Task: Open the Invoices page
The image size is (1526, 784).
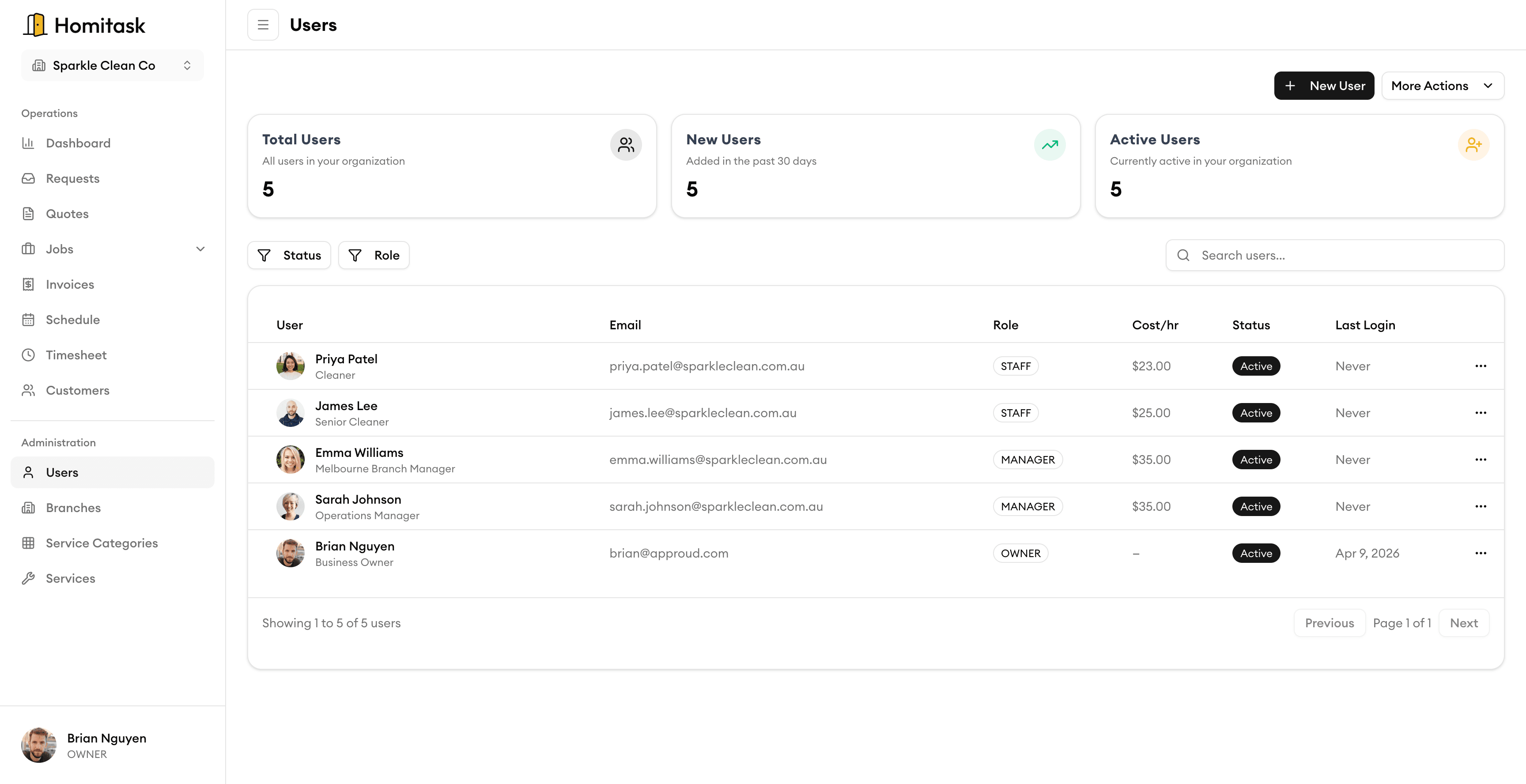Action: tap(69, 284)
